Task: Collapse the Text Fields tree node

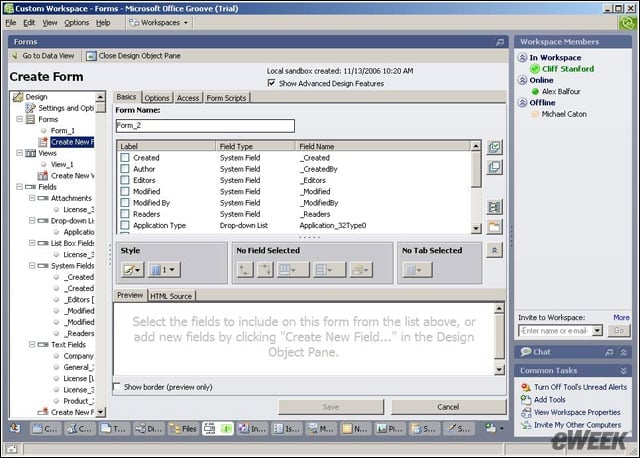Action: tap(32, 345)
